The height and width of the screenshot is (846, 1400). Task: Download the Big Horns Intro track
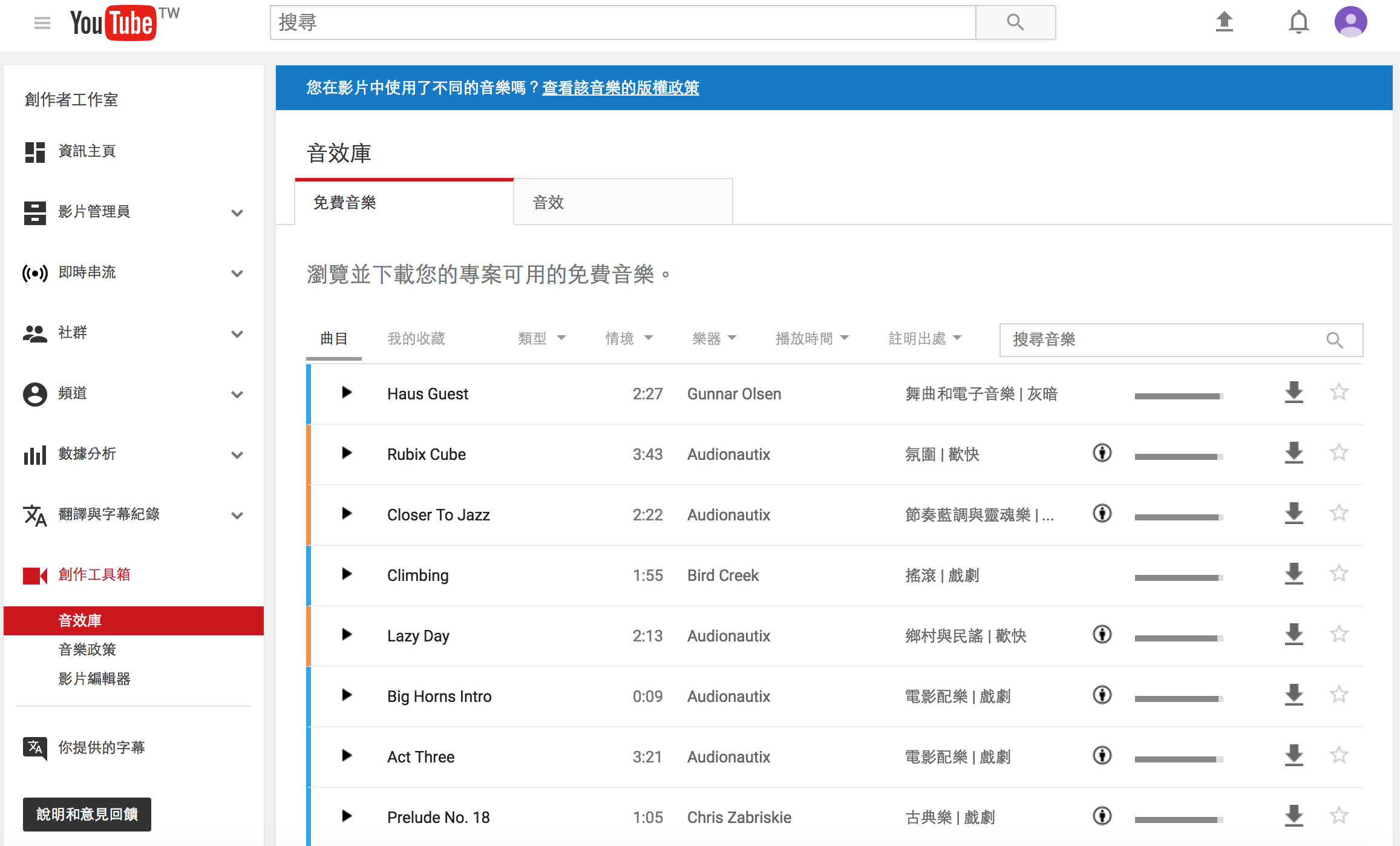click(x=1294, y=695)
